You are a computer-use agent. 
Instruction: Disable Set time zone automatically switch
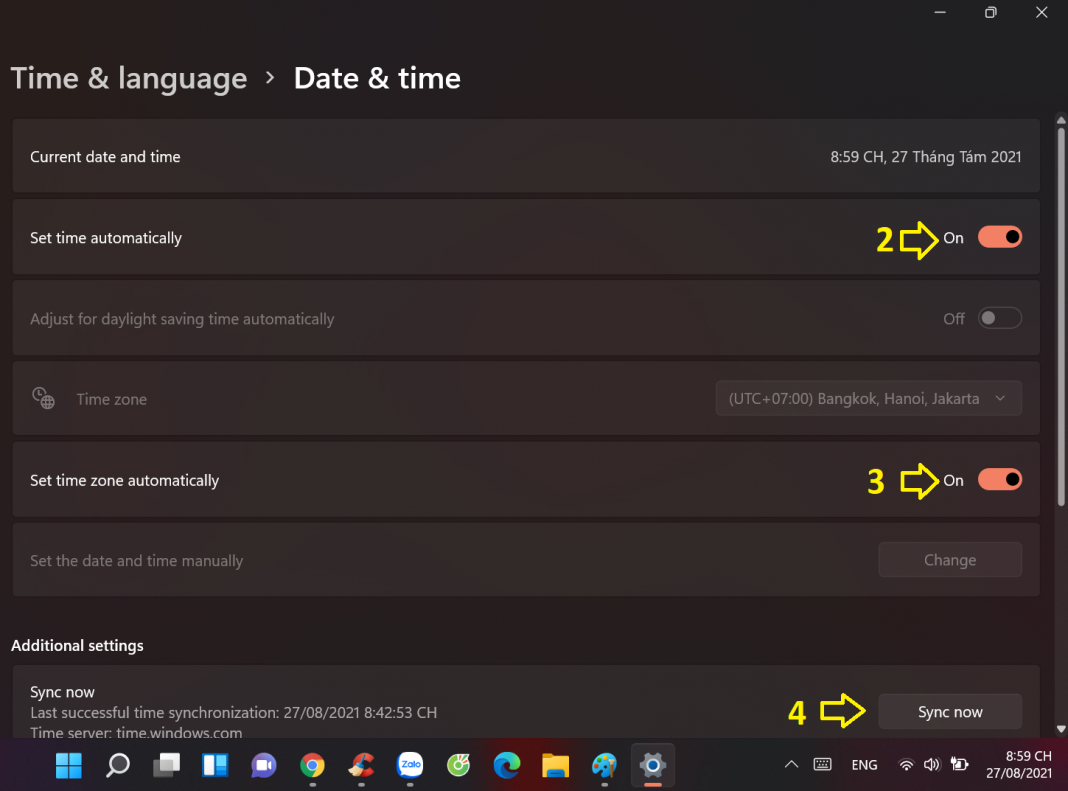point(999,480)
